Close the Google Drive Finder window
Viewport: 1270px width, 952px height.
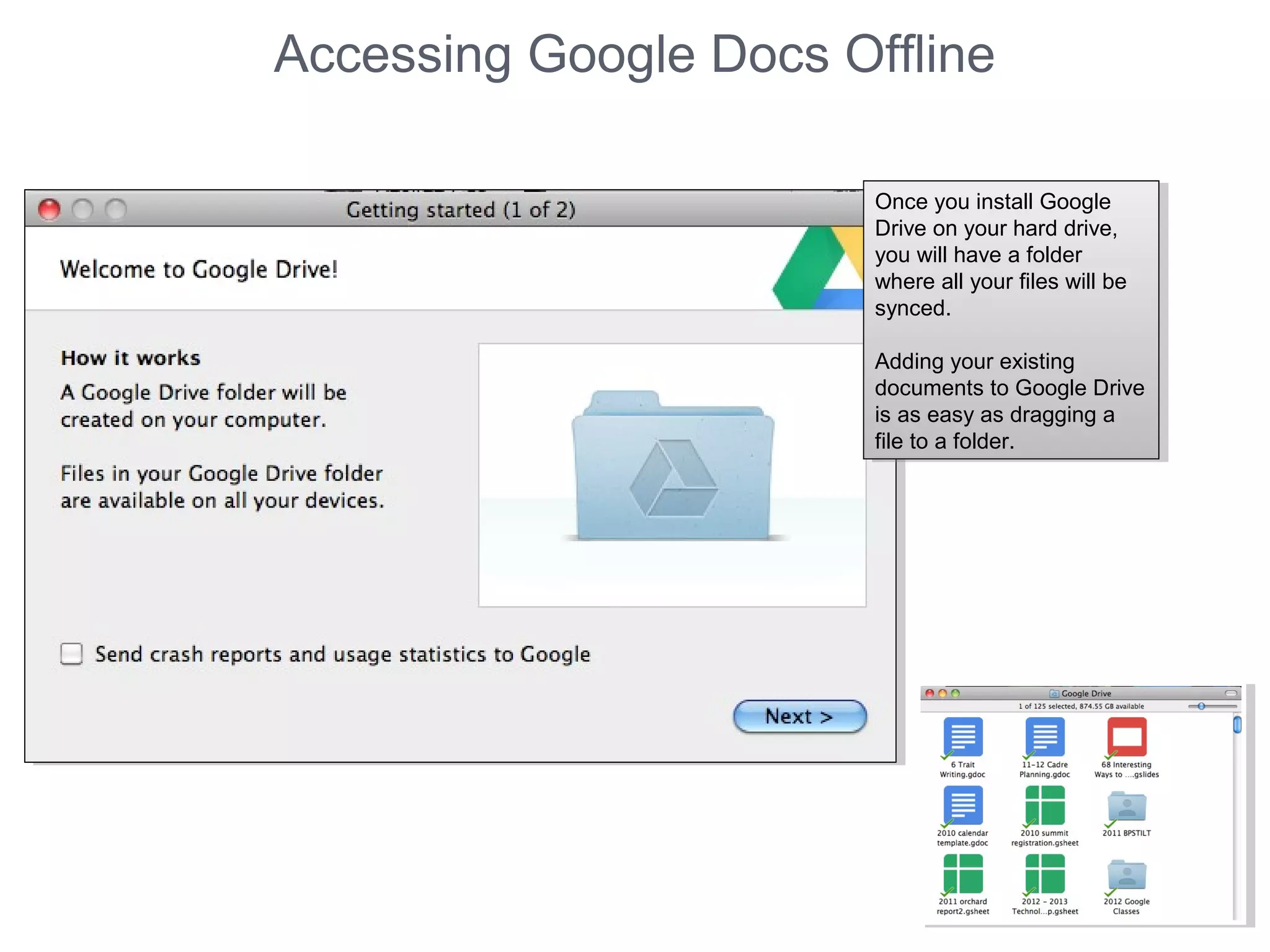[x=930, y=694]
